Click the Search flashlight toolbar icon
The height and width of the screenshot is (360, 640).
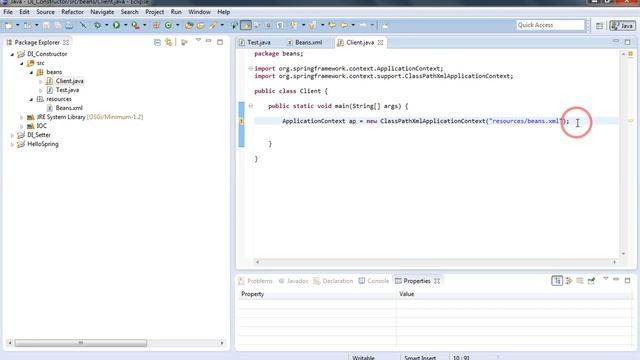pos(213,25)
